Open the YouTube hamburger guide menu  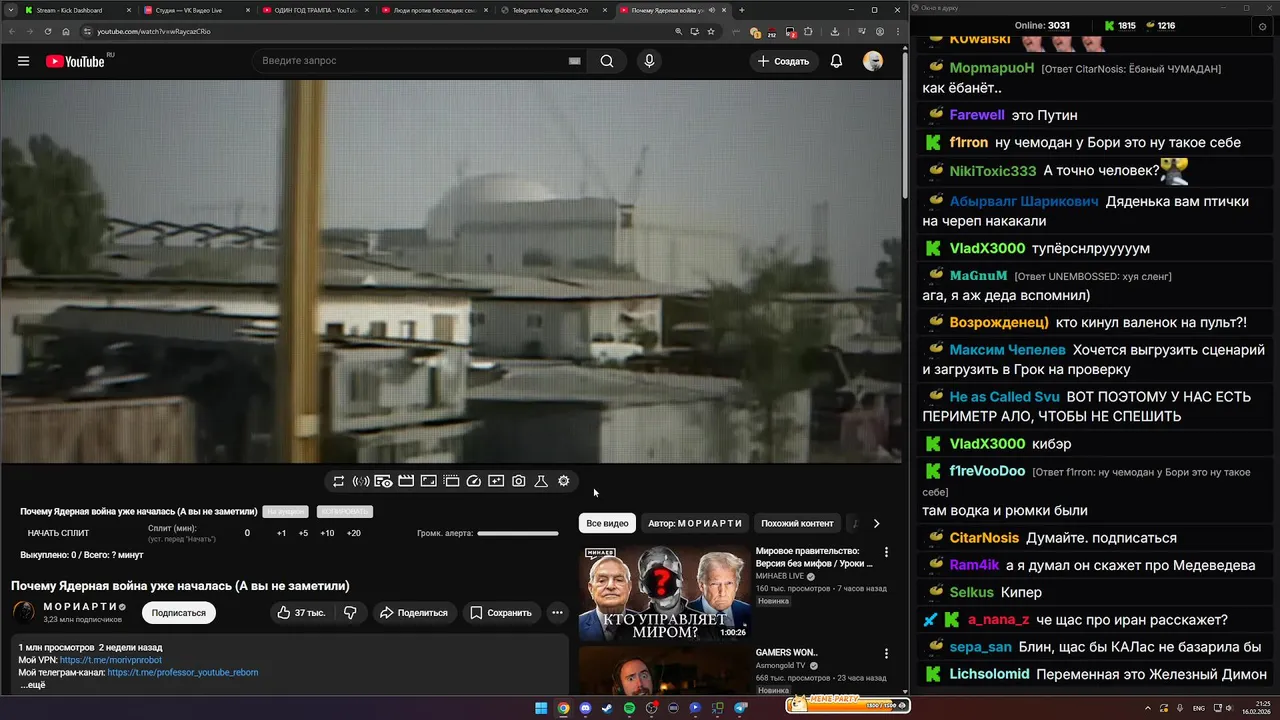23,61
